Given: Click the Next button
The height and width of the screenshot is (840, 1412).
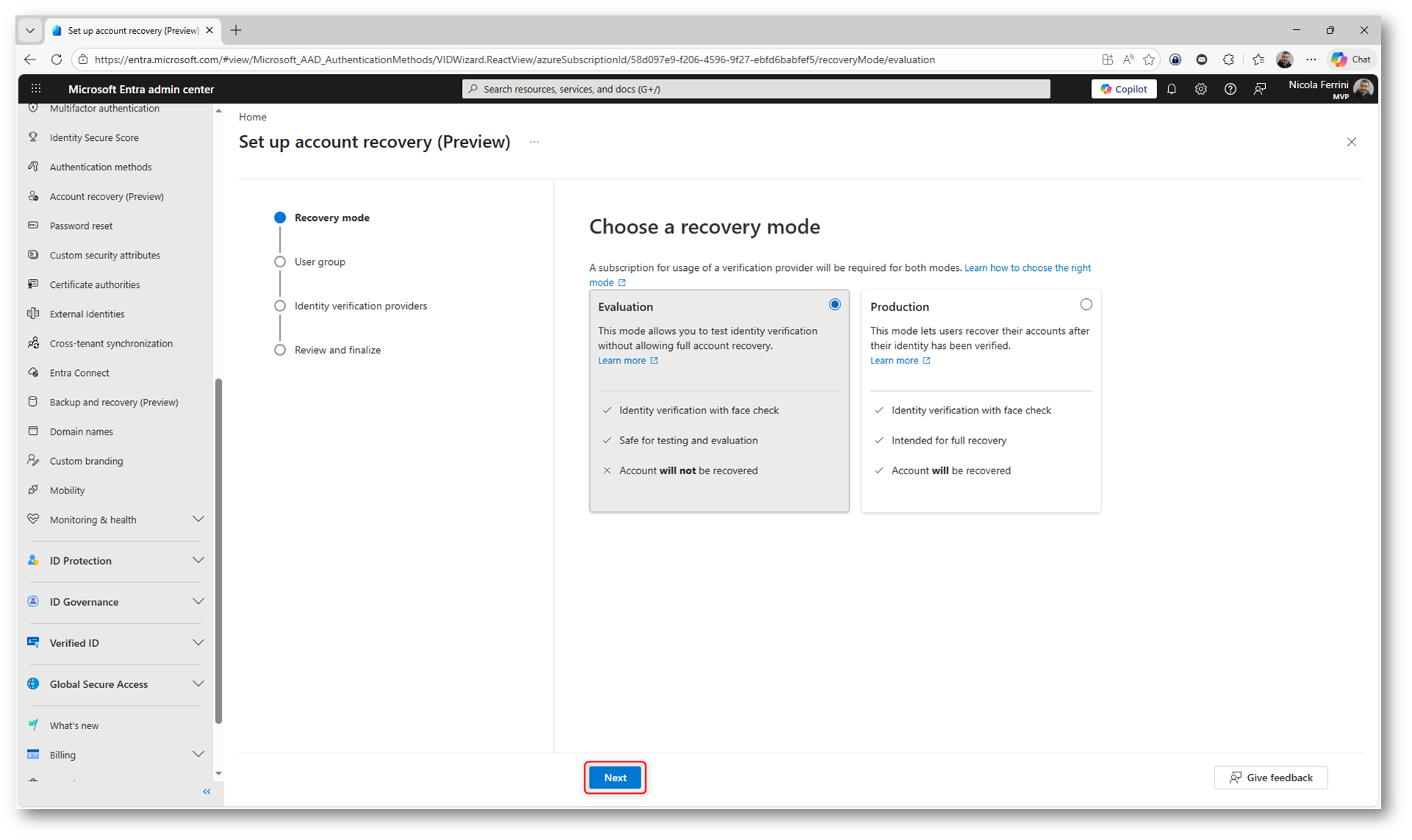Looking at the screenshot, I should coord(615,778).
